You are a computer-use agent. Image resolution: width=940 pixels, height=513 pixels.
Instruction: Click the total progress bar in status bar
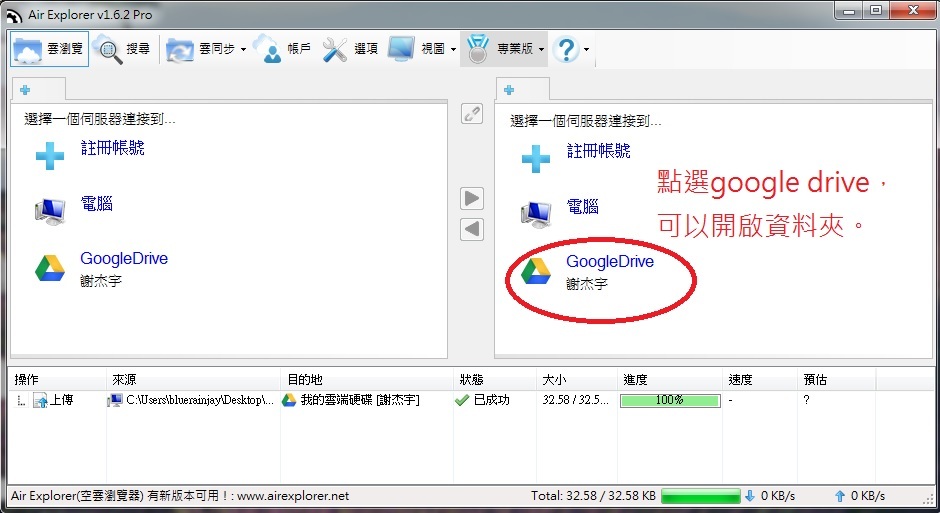(x=701, y=496)
